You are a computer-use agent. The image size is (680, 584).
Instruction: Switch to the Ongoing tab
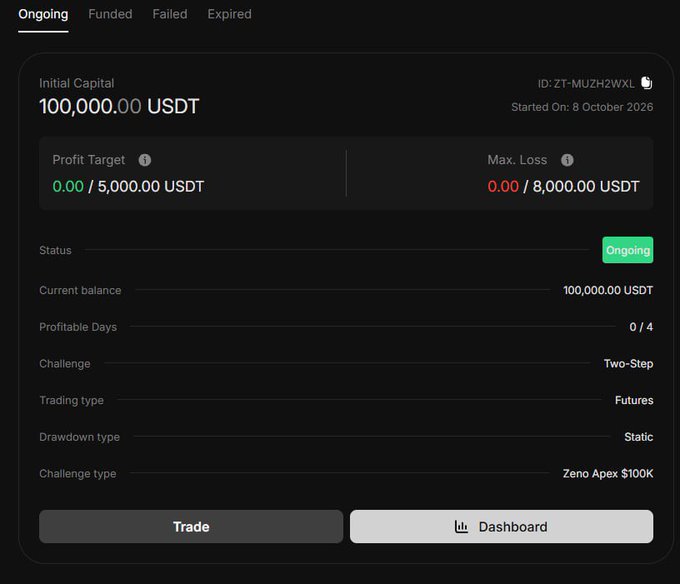tap(43, 14)
